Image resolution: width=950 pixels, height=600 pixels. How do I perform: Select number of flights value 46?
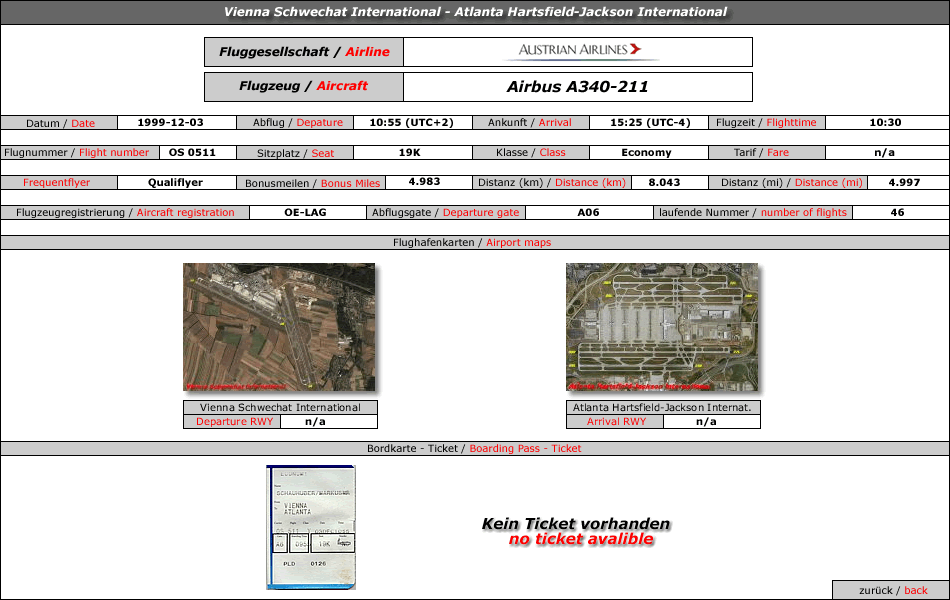[897, 213]
